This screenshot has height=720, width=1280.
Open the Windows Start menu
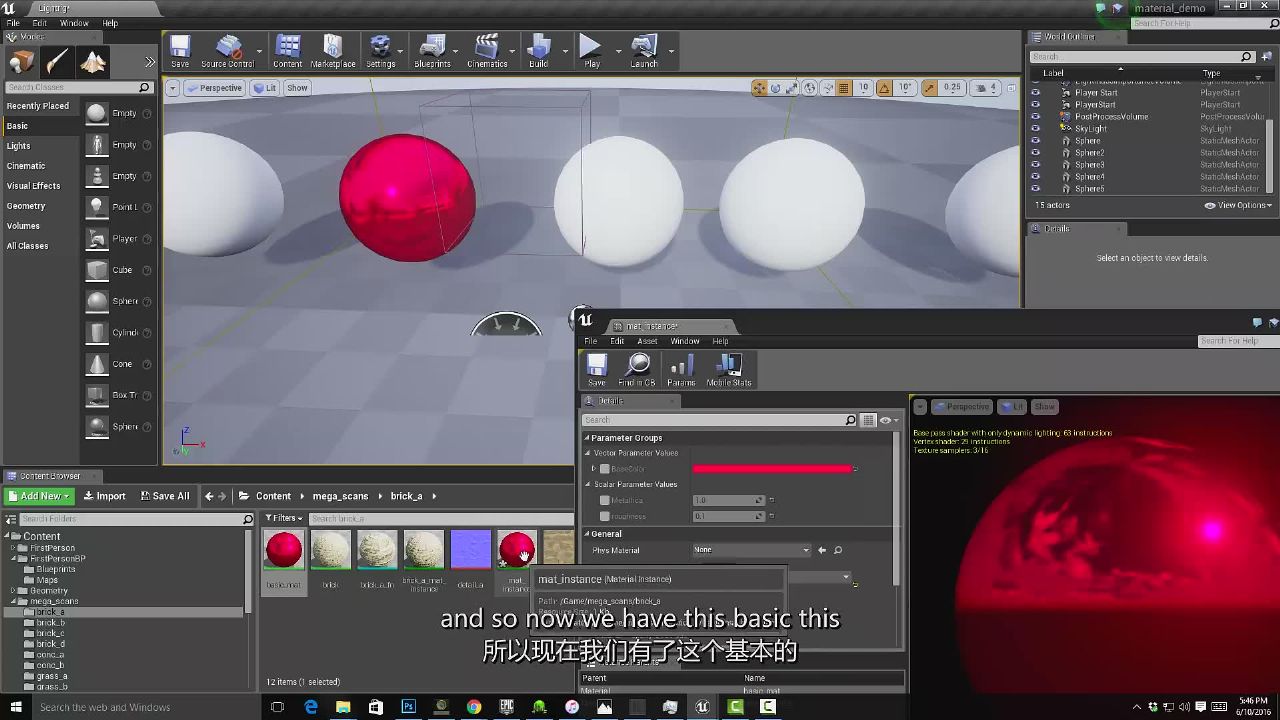point(15,707)
